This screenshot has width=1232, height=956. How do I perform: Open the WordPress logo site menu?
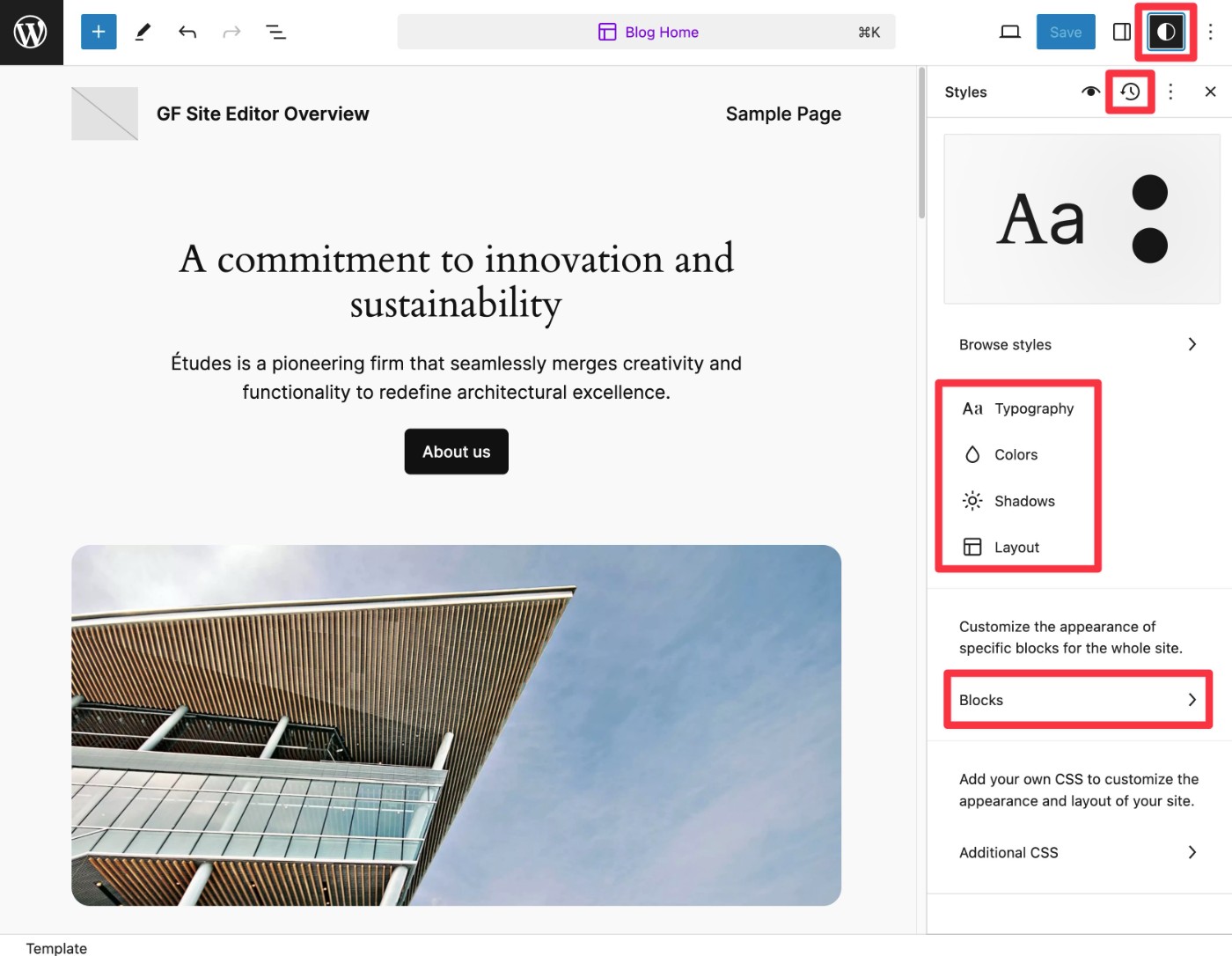[x=31, y=33]
